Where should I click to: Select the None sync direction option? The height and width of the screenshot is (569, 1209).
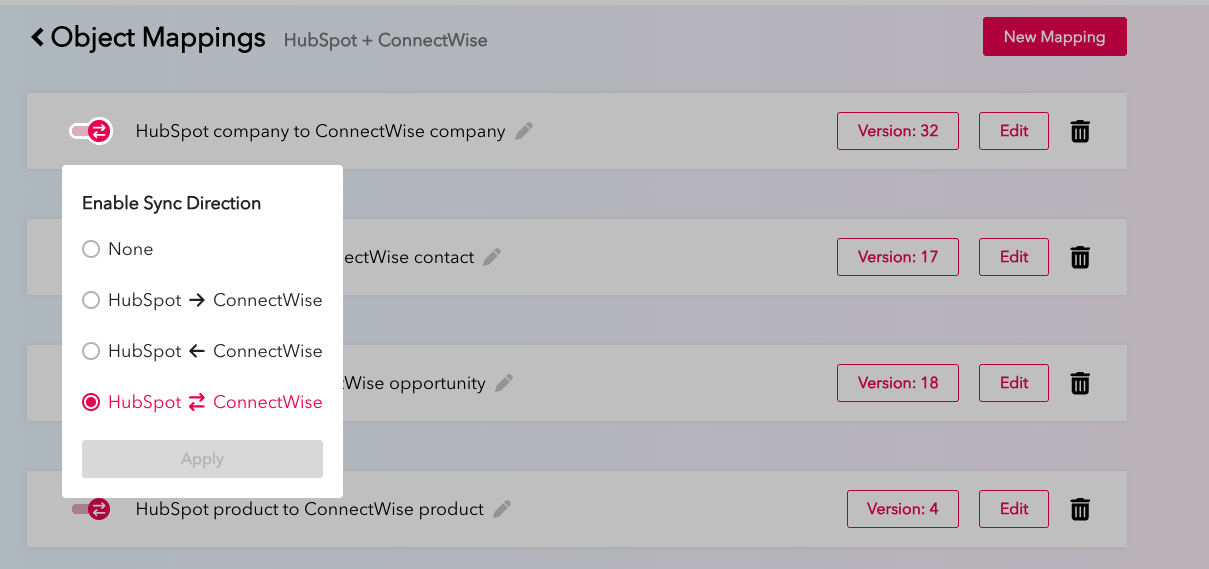(91, 249)
